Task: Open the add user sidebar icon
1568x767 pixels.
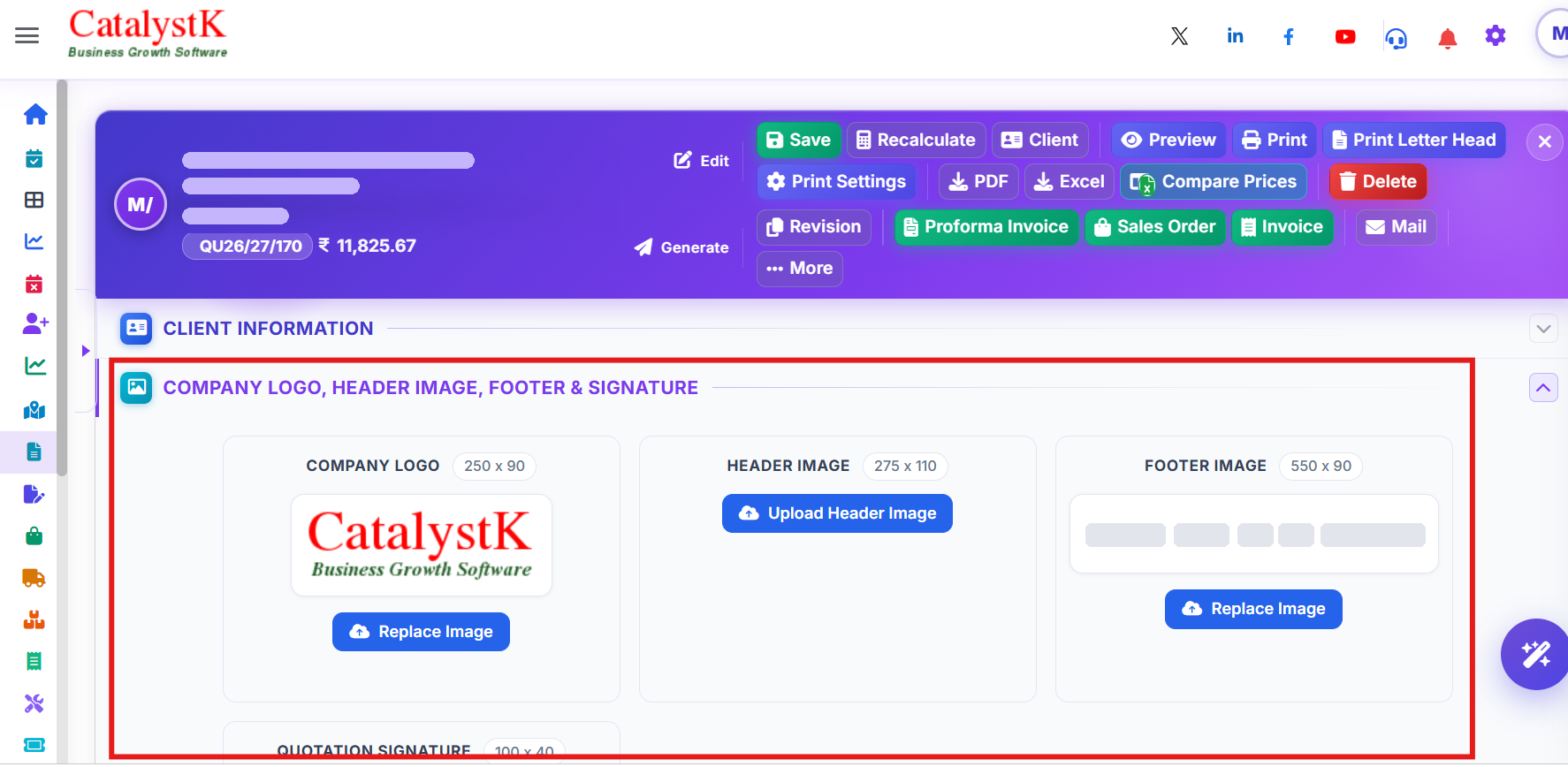Action: [x=35, y=323]
